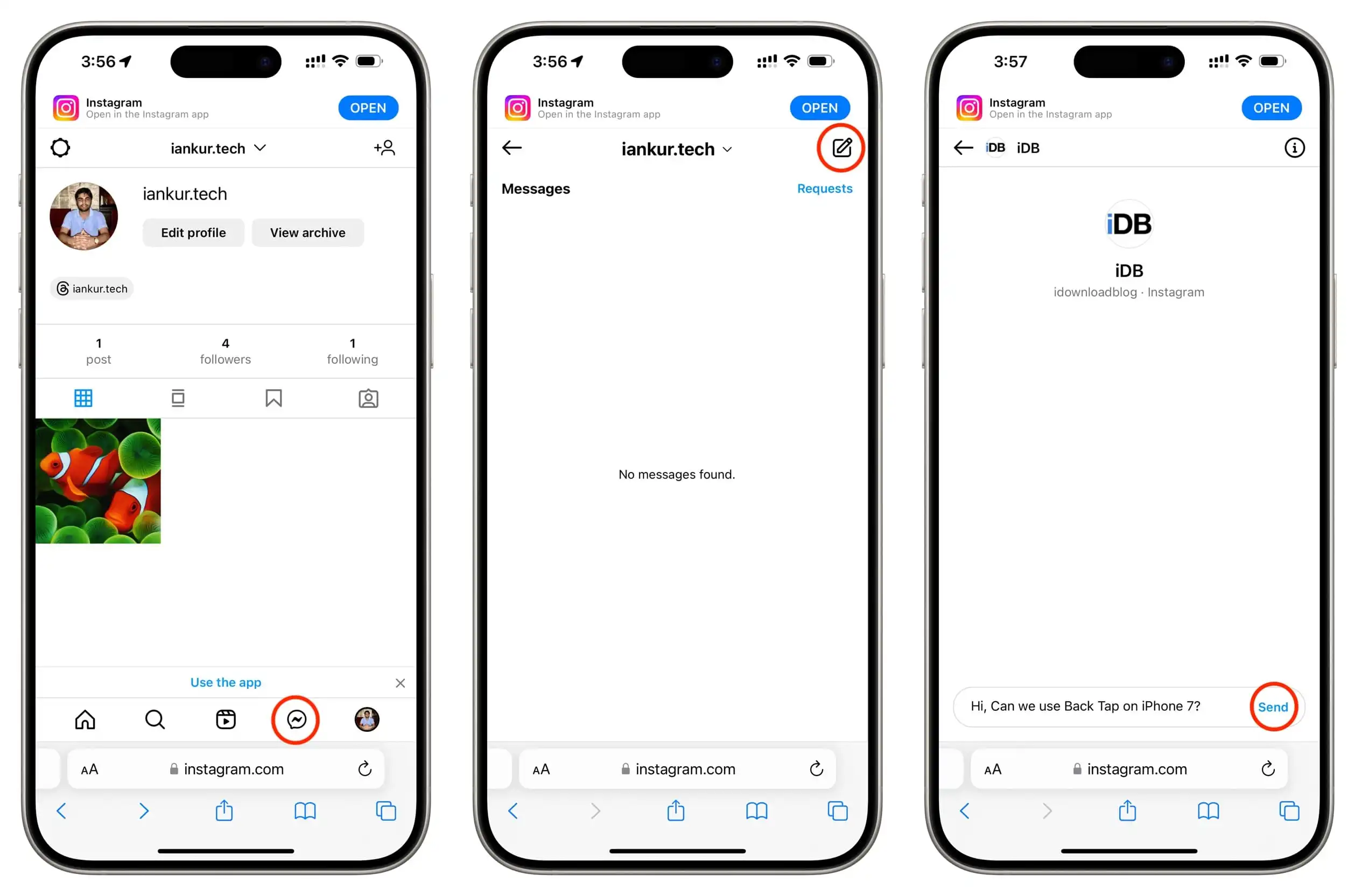
Task: Tap the add person icon on profile
Action: coord(386,148)
